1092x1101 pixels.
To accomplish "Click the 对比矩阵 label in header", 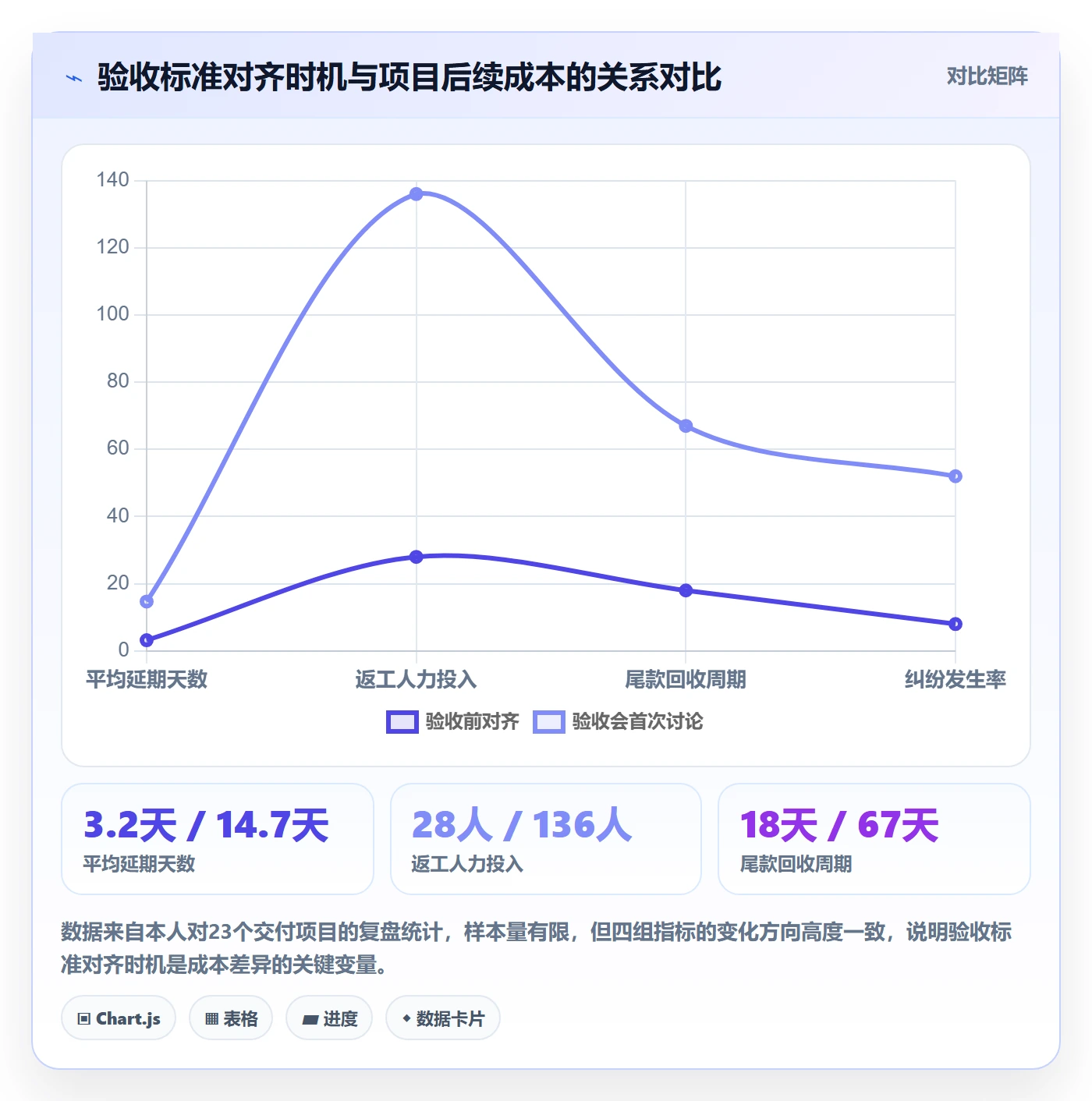I will pos(987,76).
